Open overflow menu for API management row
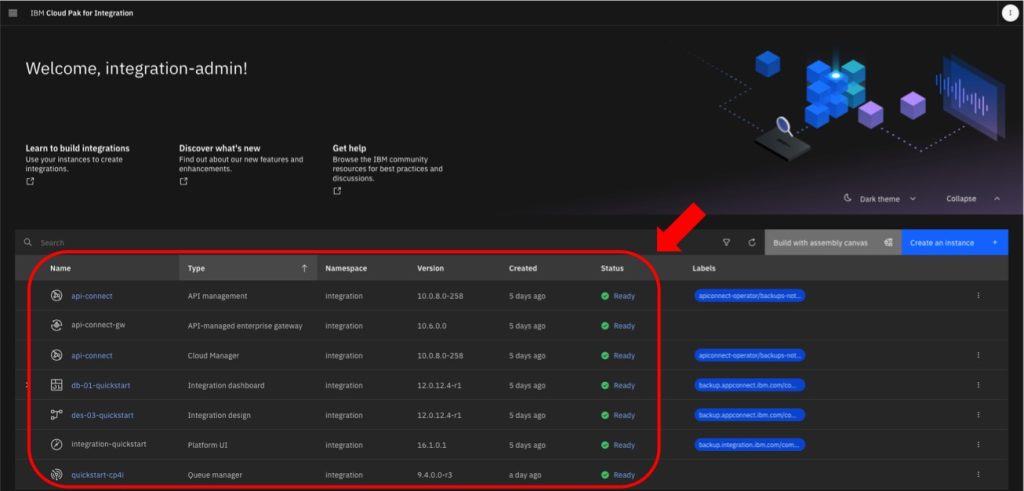Viewport: 1024px width, 491px height. 978,296
